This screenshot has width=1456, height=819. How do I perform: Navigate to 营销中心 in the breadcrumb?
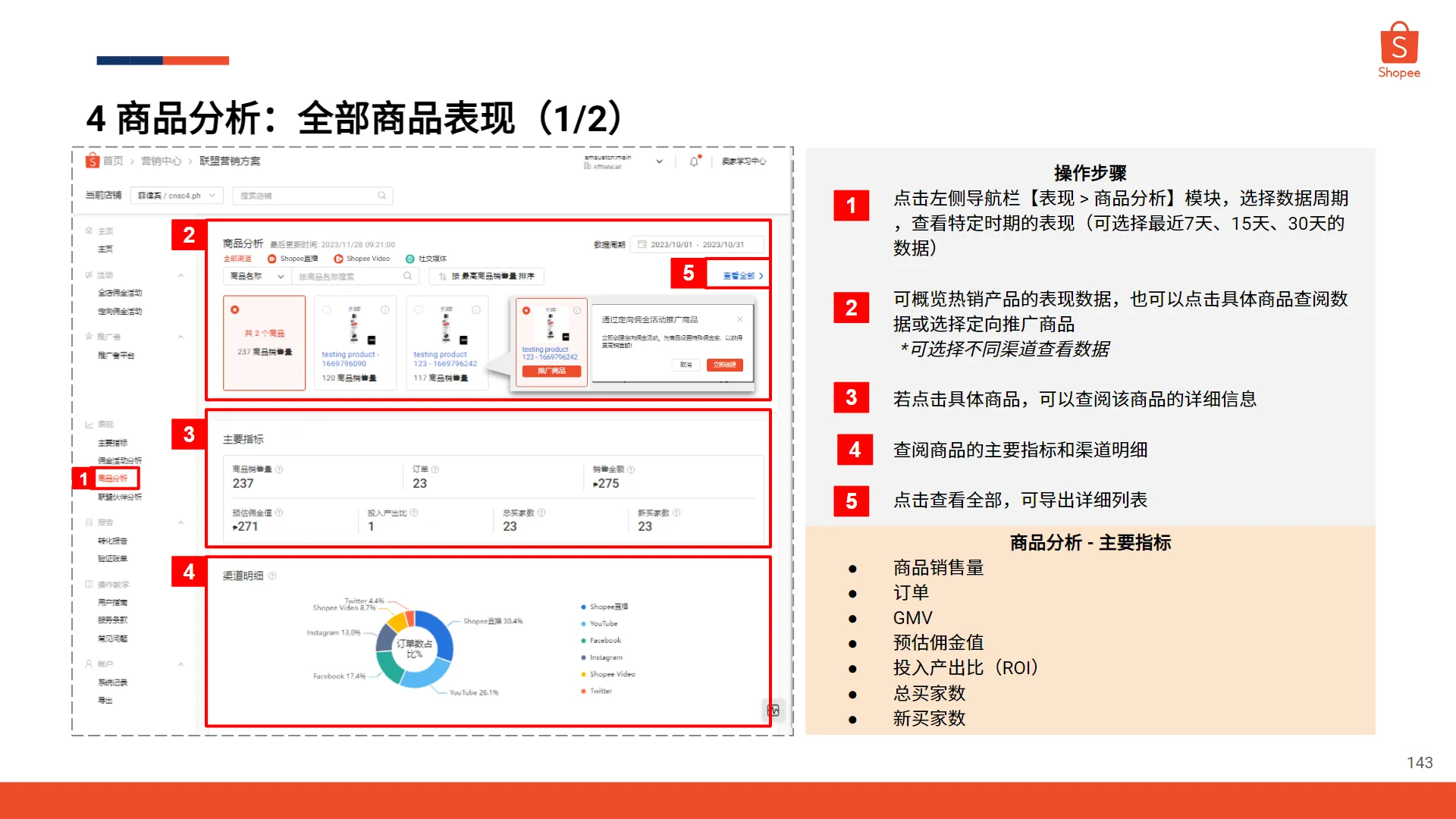point(161,161)
